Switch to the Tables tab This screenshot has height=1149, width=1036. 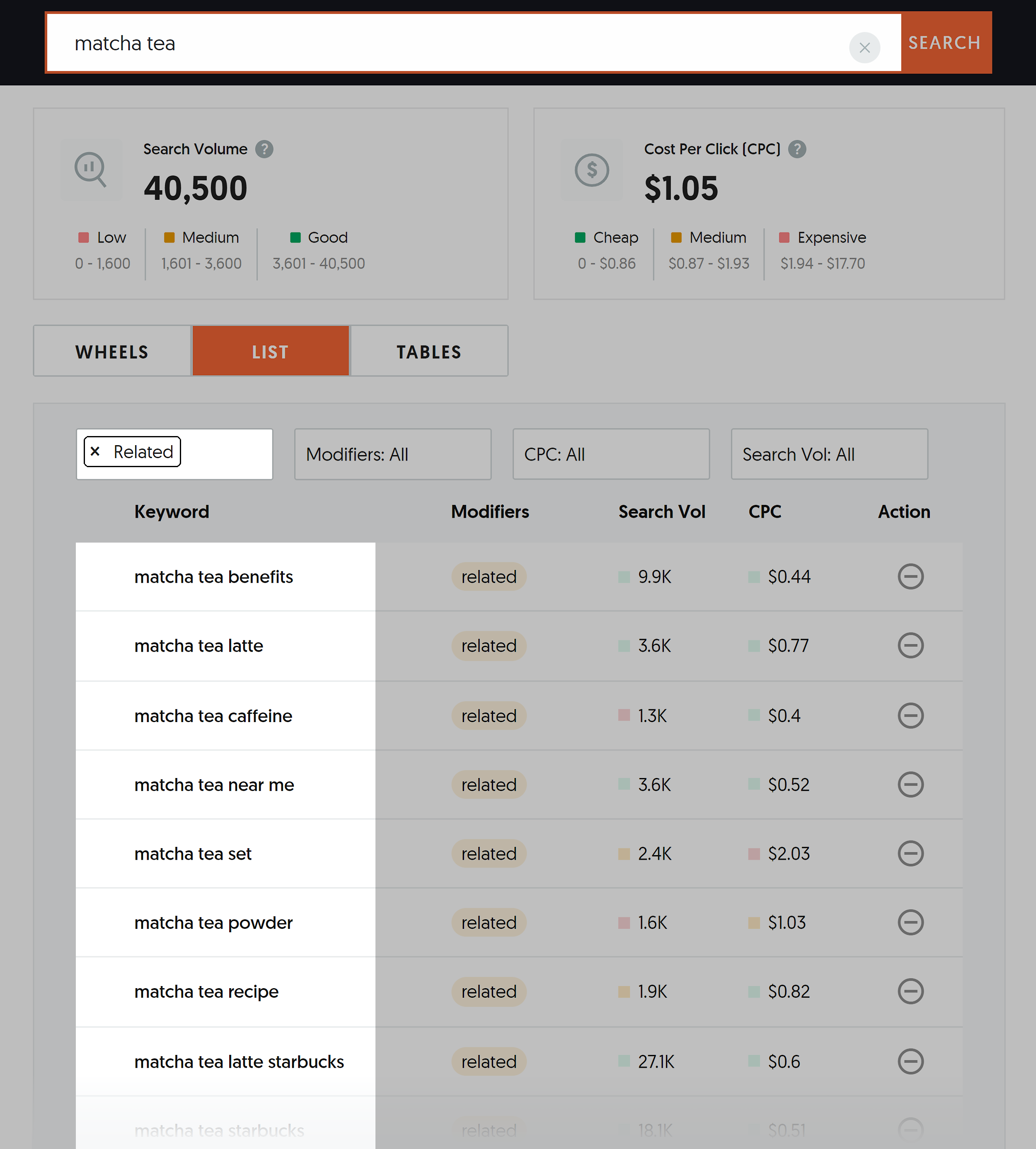tap(428, 351)
